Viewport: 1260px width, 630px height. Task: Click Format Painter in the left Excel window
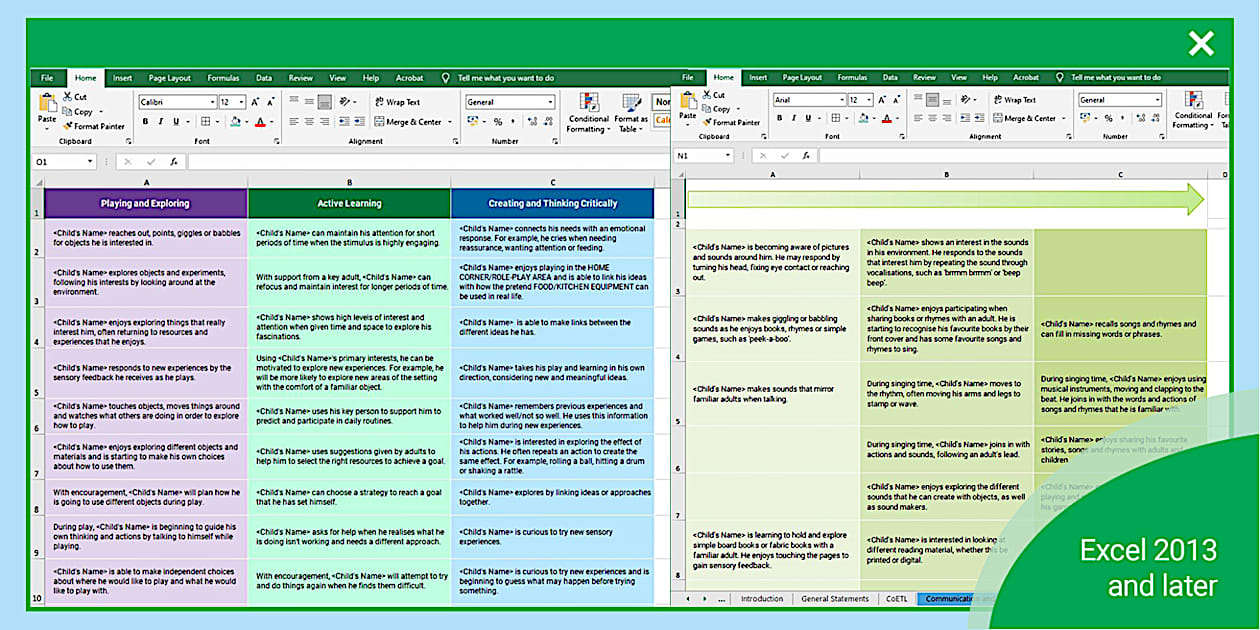coord(93,126)
